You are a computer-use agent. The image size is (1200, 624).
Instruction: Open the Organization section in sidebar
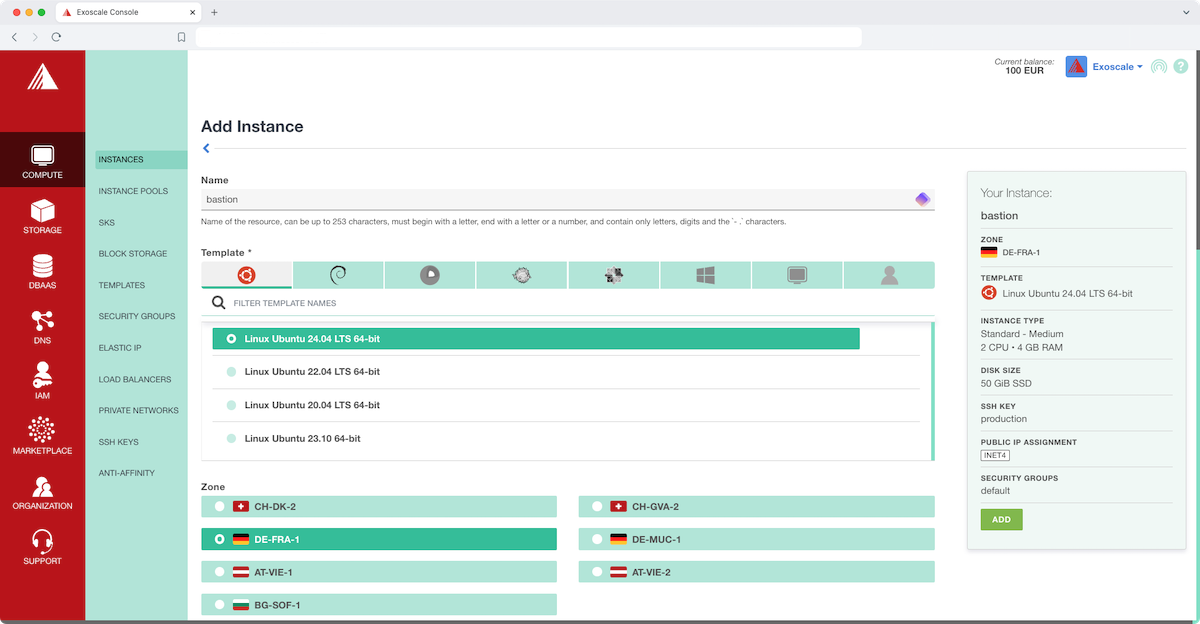coord(42,491)
